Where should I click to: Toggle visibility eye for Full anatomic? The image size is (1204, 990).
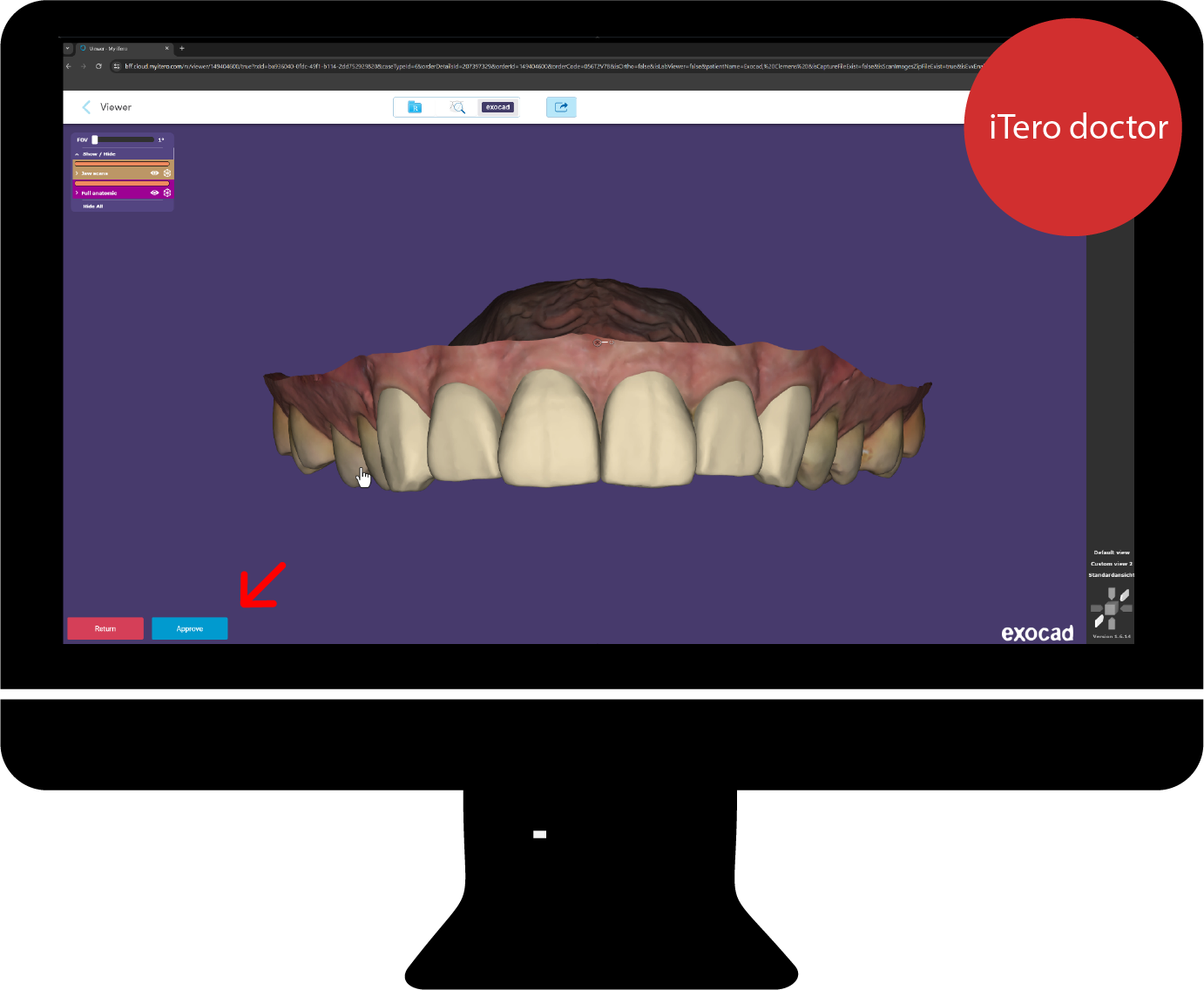[155, 193]
